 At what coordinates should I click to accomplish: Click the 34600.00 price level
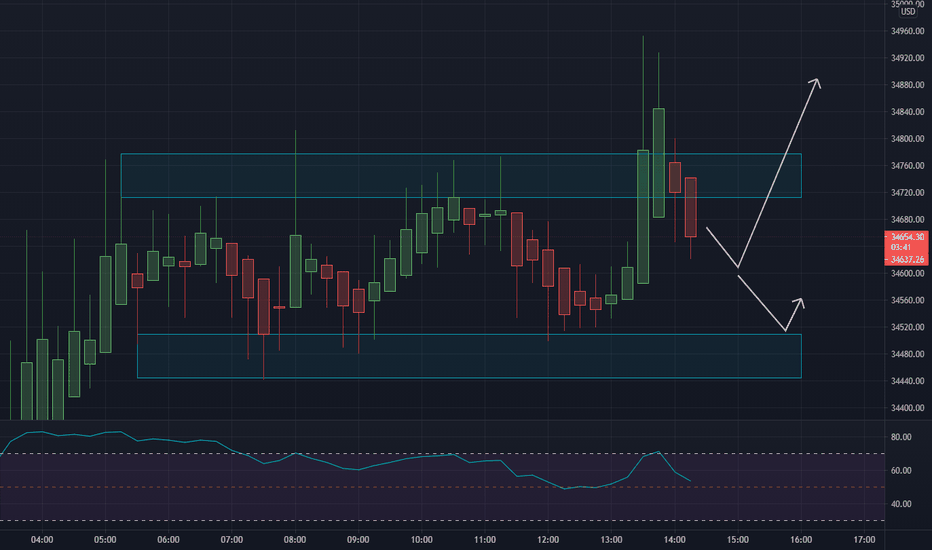click(x=907, y=274)
